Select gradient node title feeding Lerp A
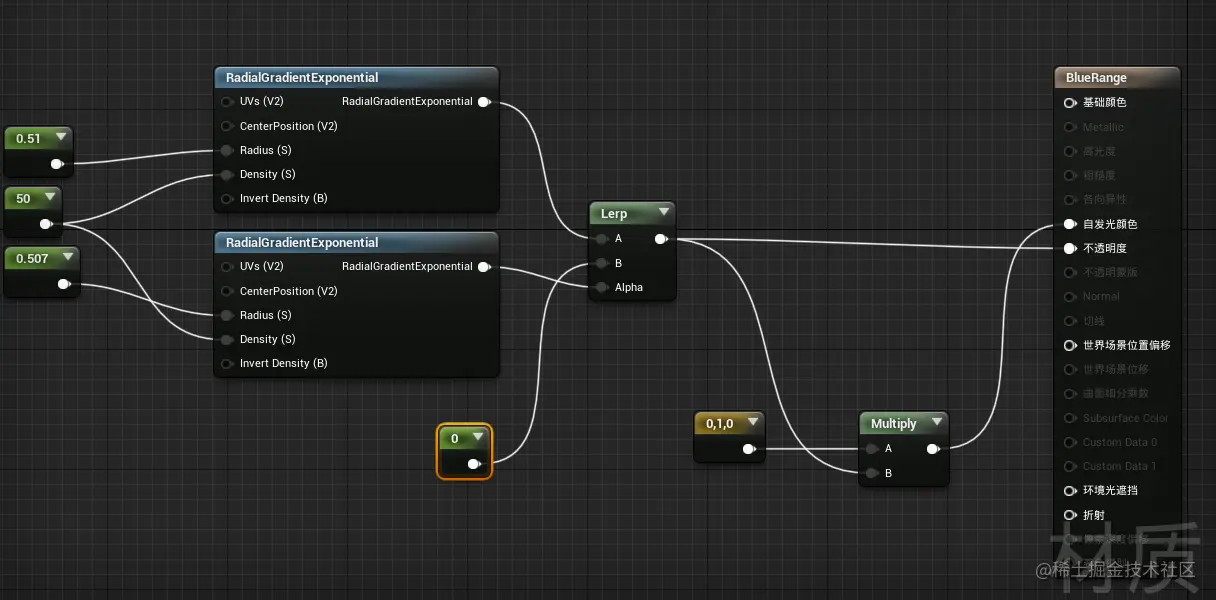The height and width of the screenshot is (600, 1216). click(302, 78)
